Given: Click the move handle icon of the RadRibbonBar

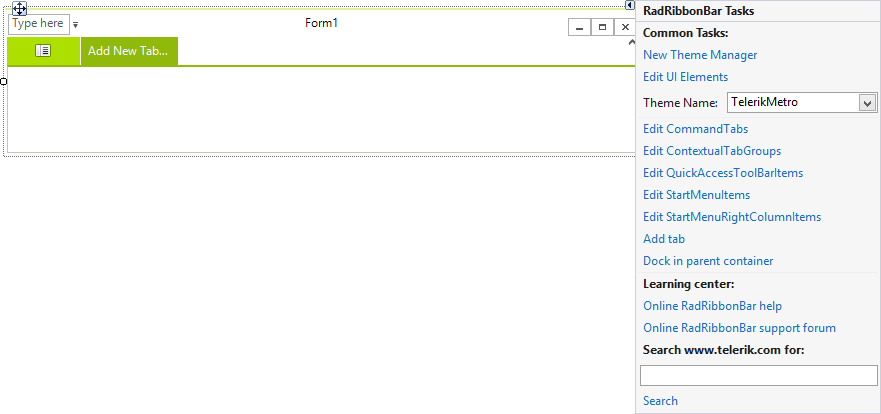Looking at the screenshot, I should (19, 8).
